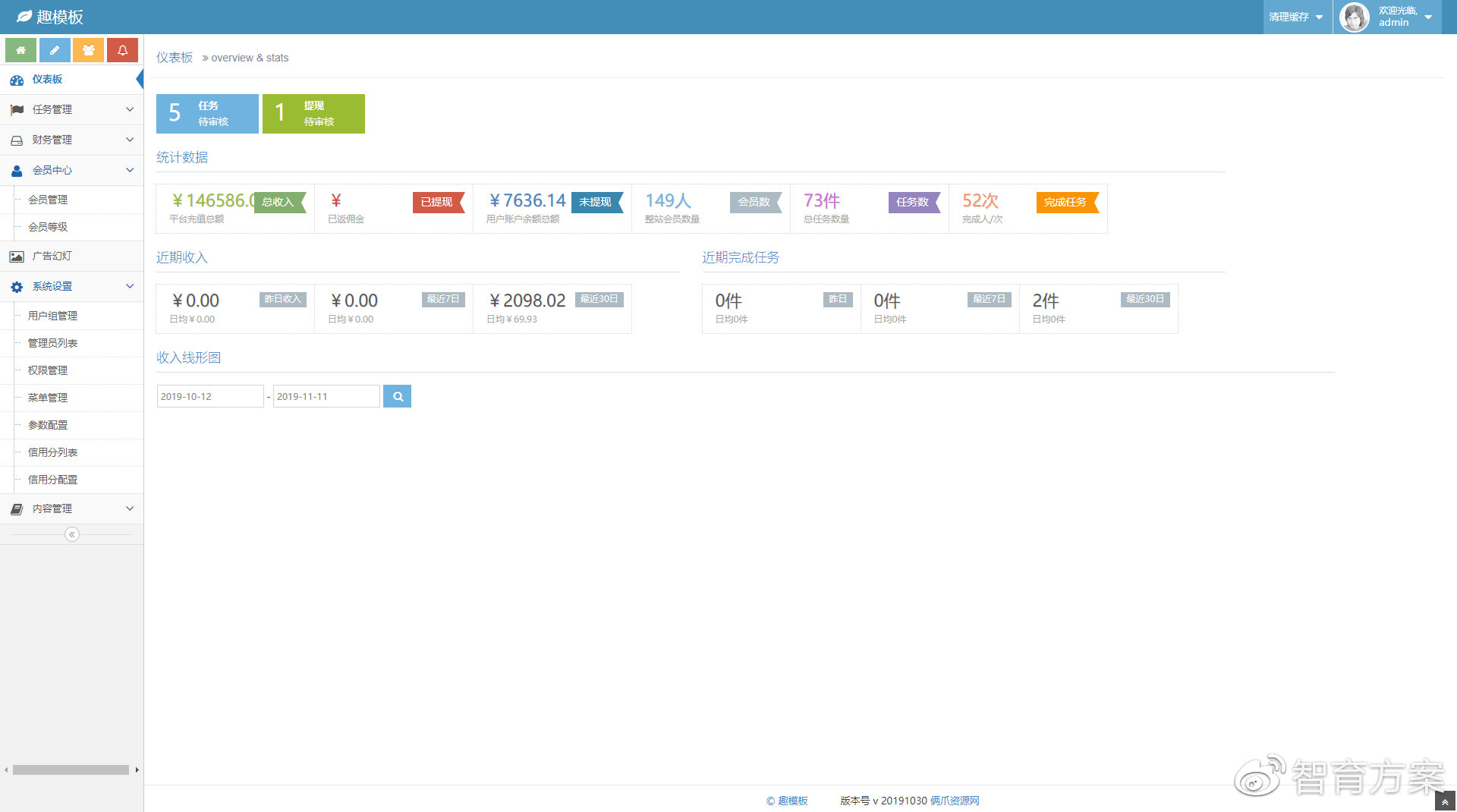Open 参数配置 under system settings

pyautogui.click(x=48, y=425)
